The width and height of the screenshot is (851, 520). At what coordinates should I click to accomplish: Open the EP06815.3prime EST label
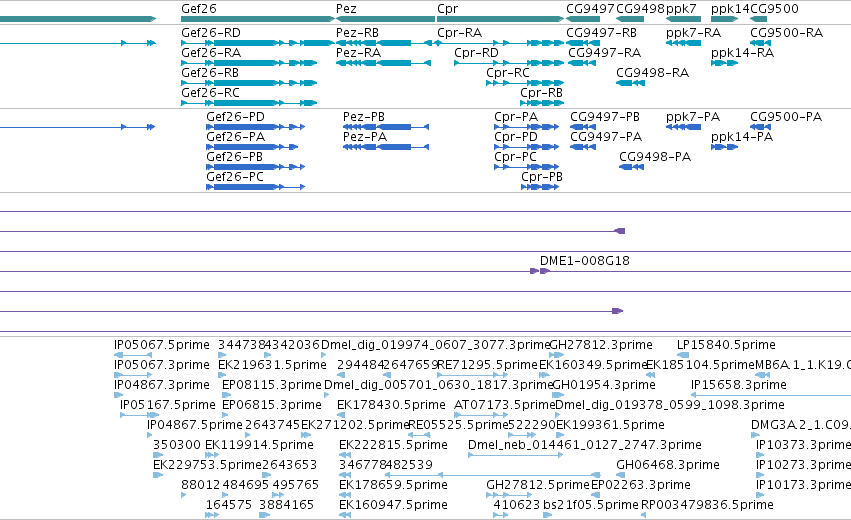click(271, 405)
